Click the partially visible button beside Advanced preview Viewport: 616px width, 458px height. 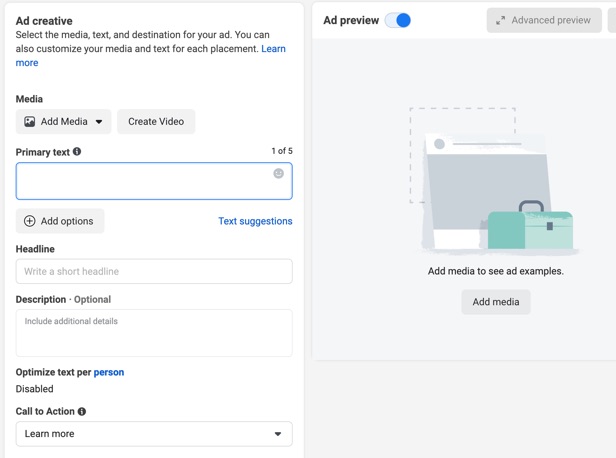[x=612, y=20]
